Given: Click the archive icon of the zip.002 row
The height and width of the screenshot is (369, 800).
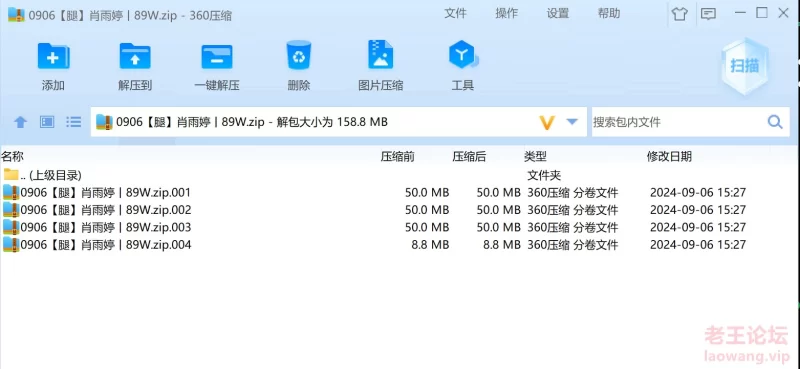Looking at the screenshot, I should [x=11, y=210].
